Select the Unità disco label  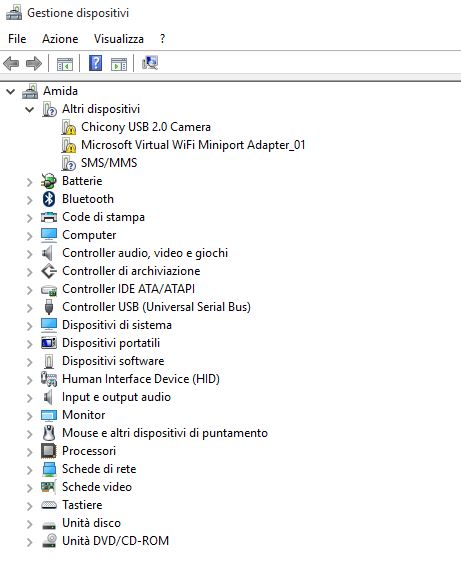click(91, 523)
